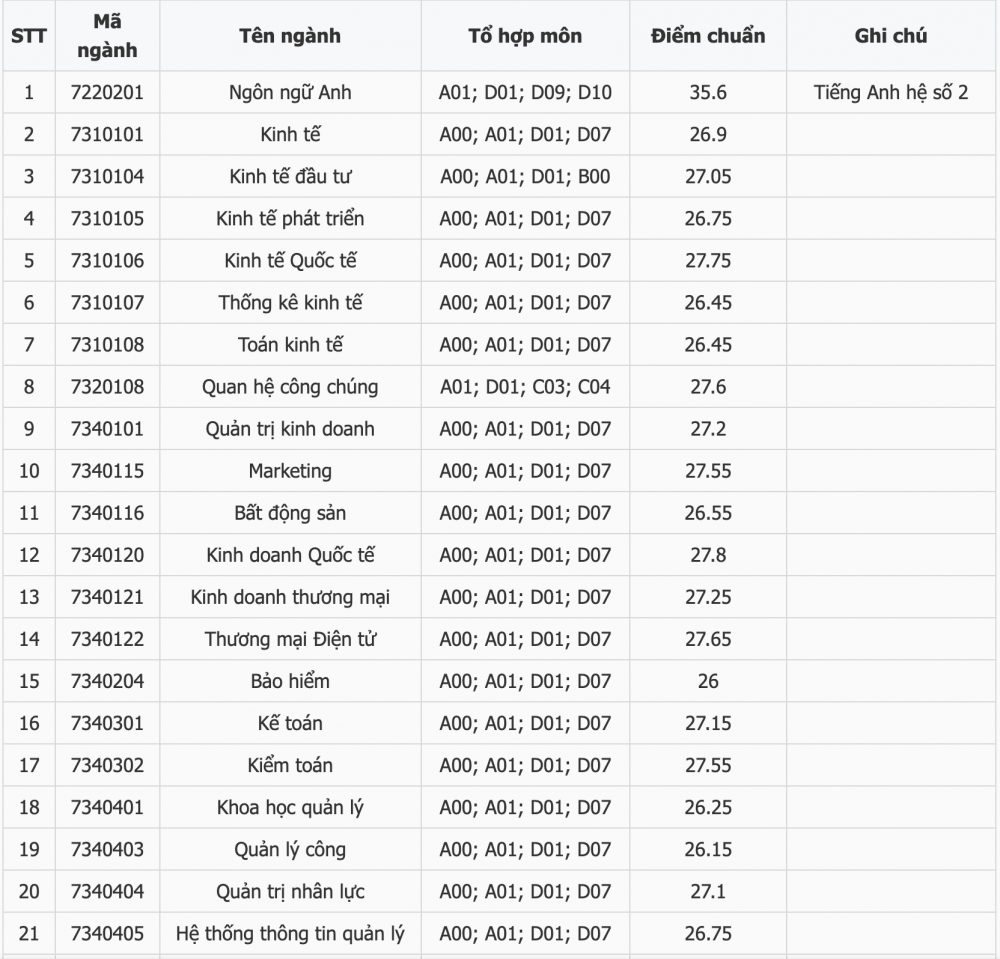
Task: Click the "Tiếng Anh hệ số 2" note
Action: pyautogui.click(x=891, y=92)
